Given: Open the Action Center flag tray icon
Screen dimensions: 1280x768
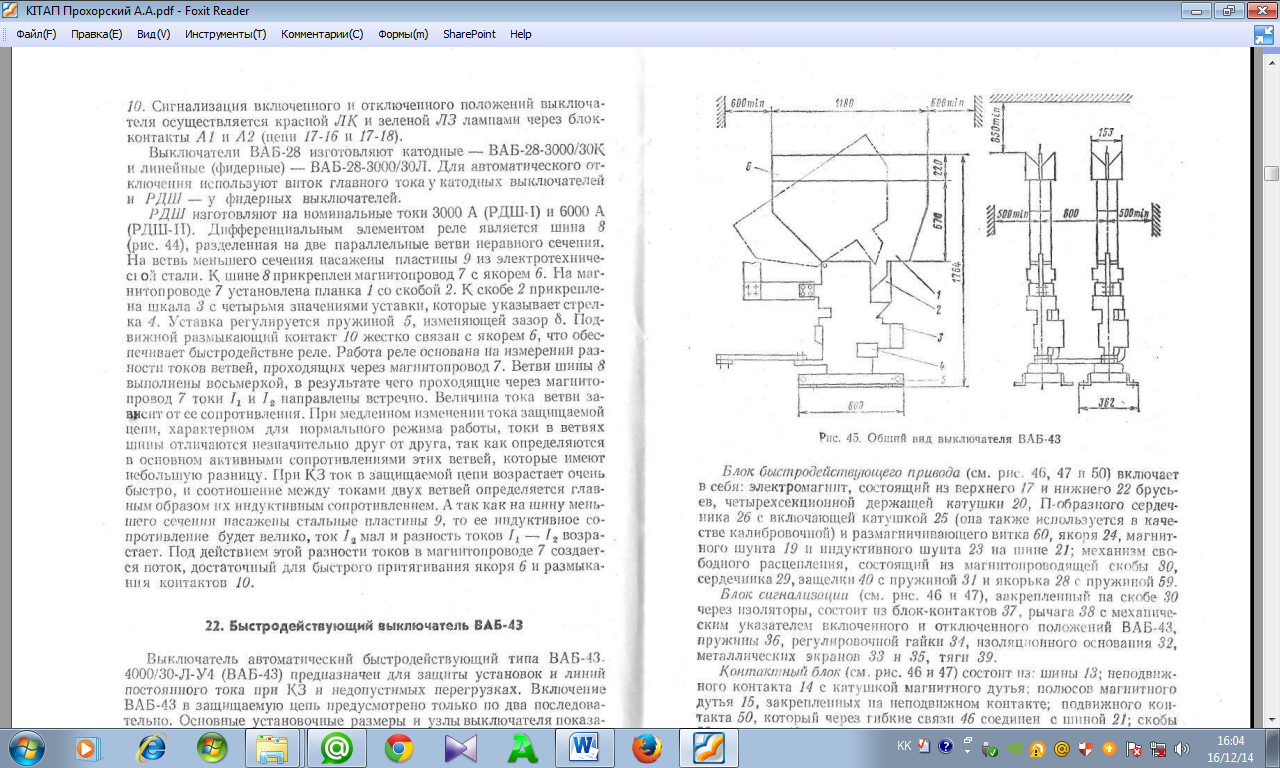Looking at the screenshot, I should (x=1135, y=748).
